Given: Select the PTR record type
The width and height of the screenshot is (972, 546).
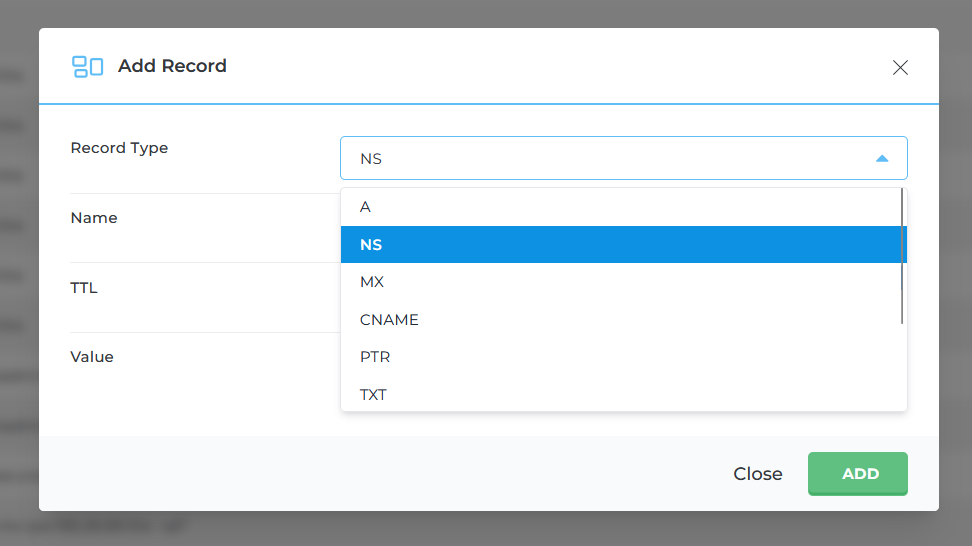Looking at the screenshot, I should click(375, 357).
